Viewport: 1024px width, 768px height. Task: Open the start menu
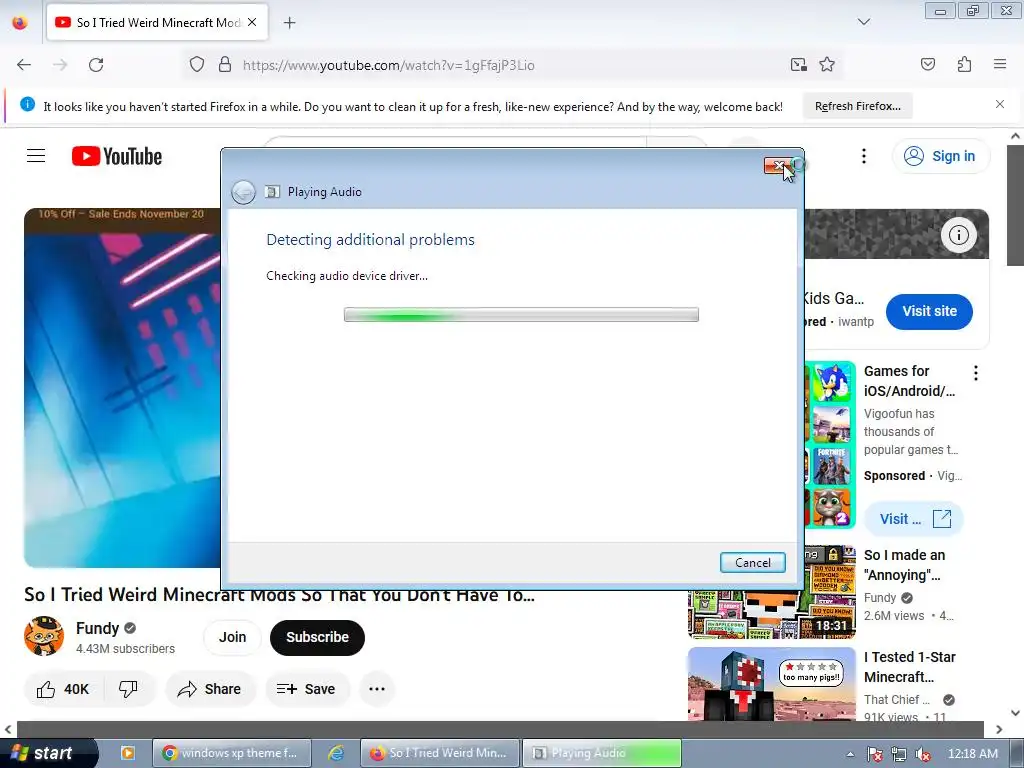click(x=49, y=753)
